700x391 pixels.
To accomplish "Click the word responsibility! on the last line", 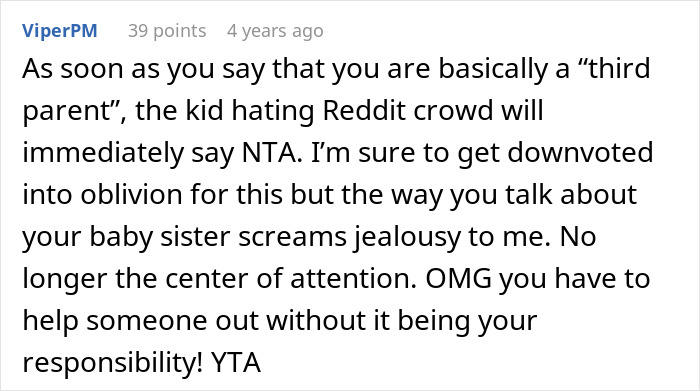I will tap(112, 362).
